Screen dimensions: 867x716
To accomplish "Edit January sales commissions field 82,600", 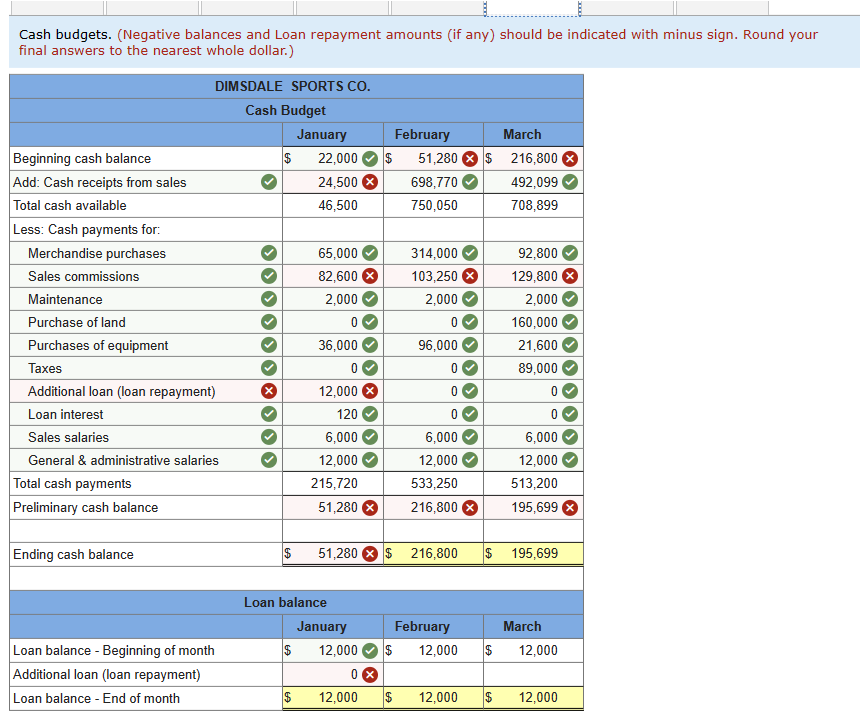I will click(x=332, y=276).
